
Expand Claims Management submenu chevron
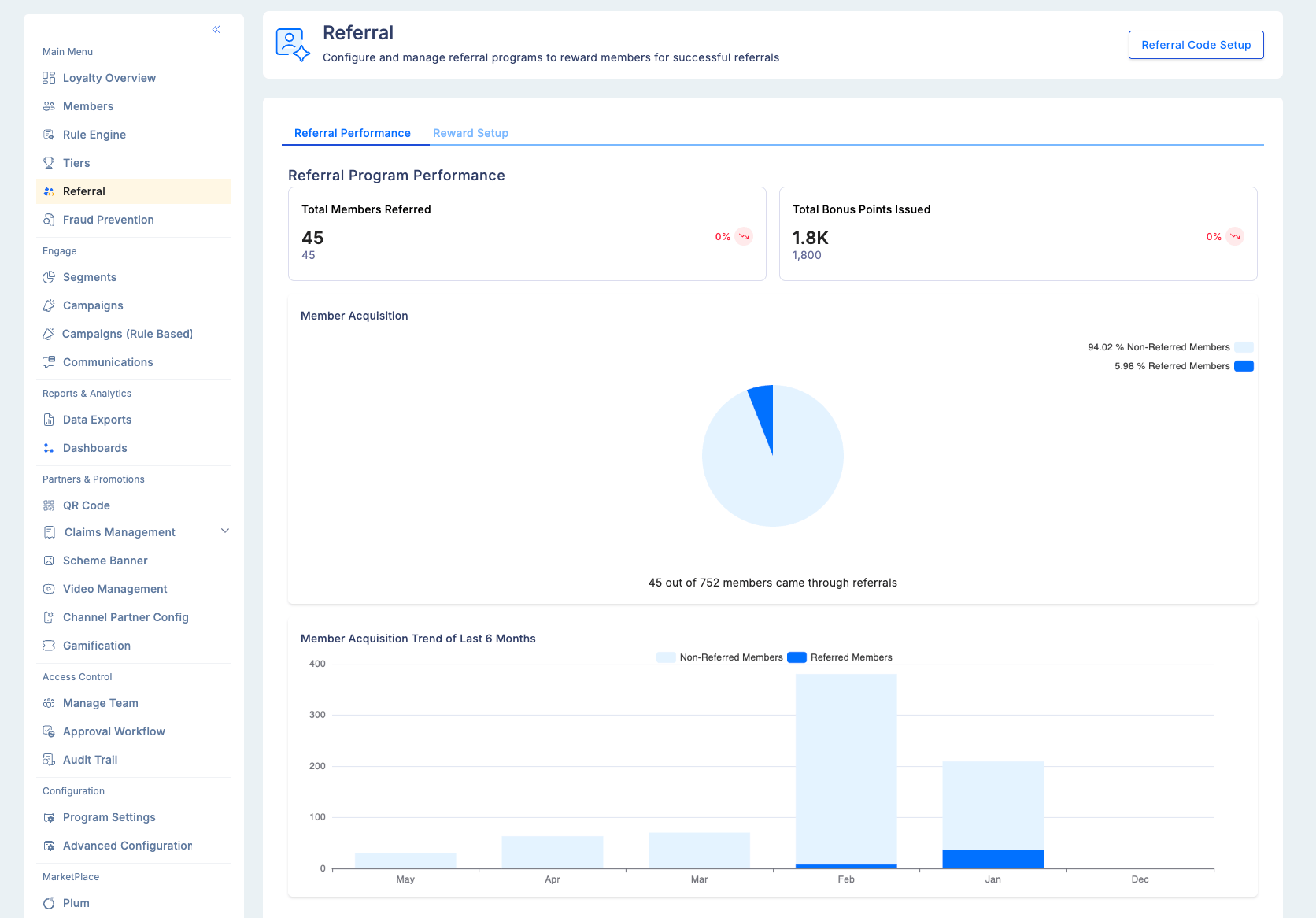[x=225, y=531]
